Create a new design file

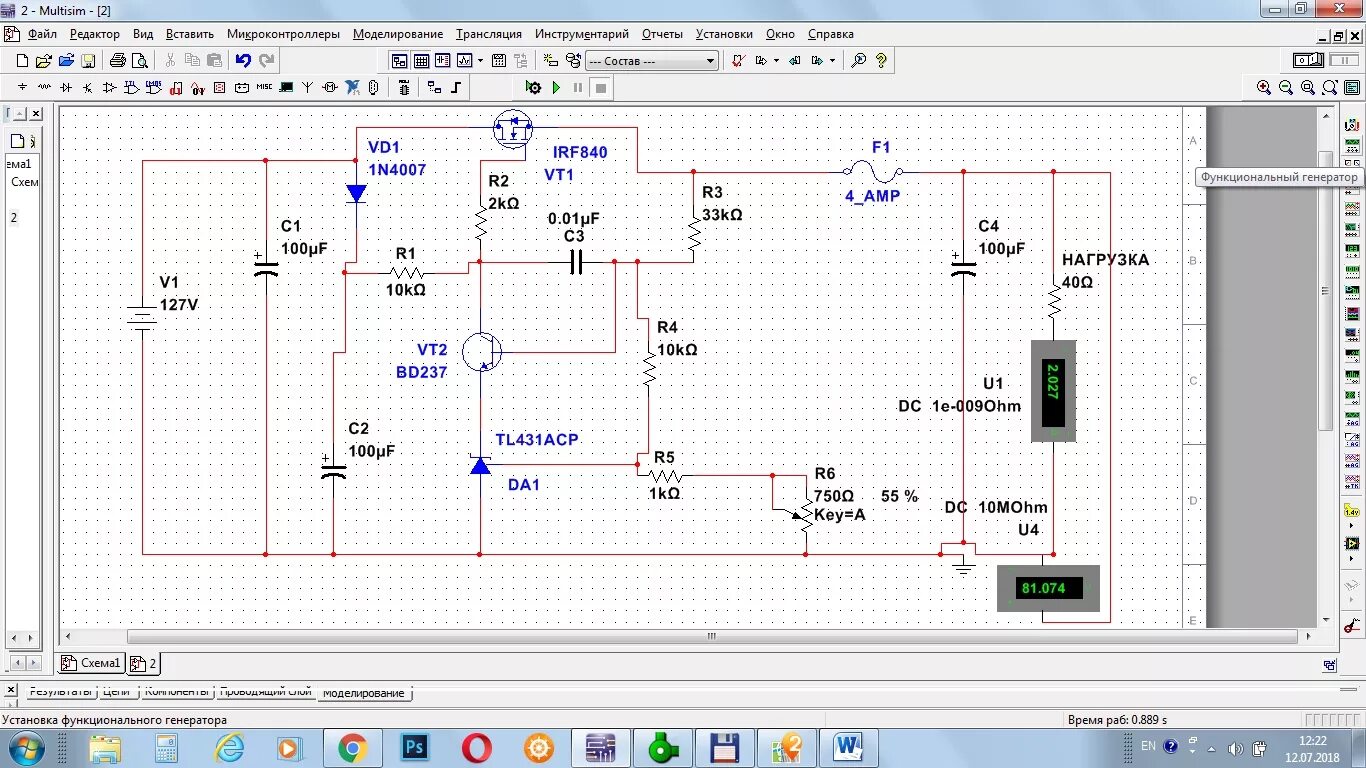(x=22, y=60)
